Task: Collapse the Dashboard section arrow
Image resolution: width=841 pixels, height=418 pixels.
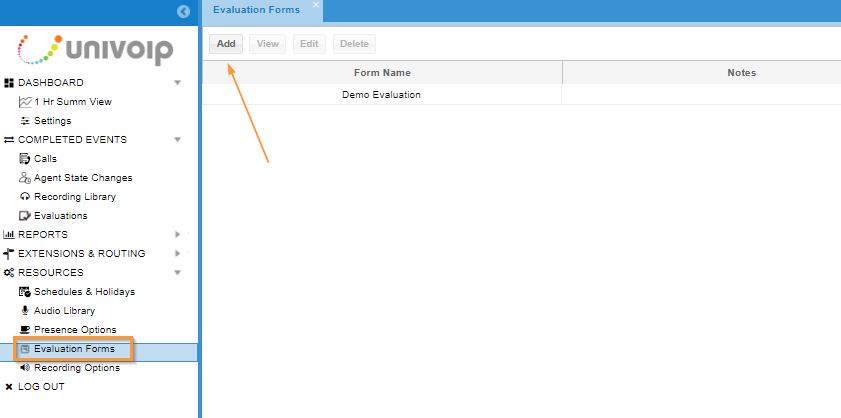Action: (x=178, y=83)
